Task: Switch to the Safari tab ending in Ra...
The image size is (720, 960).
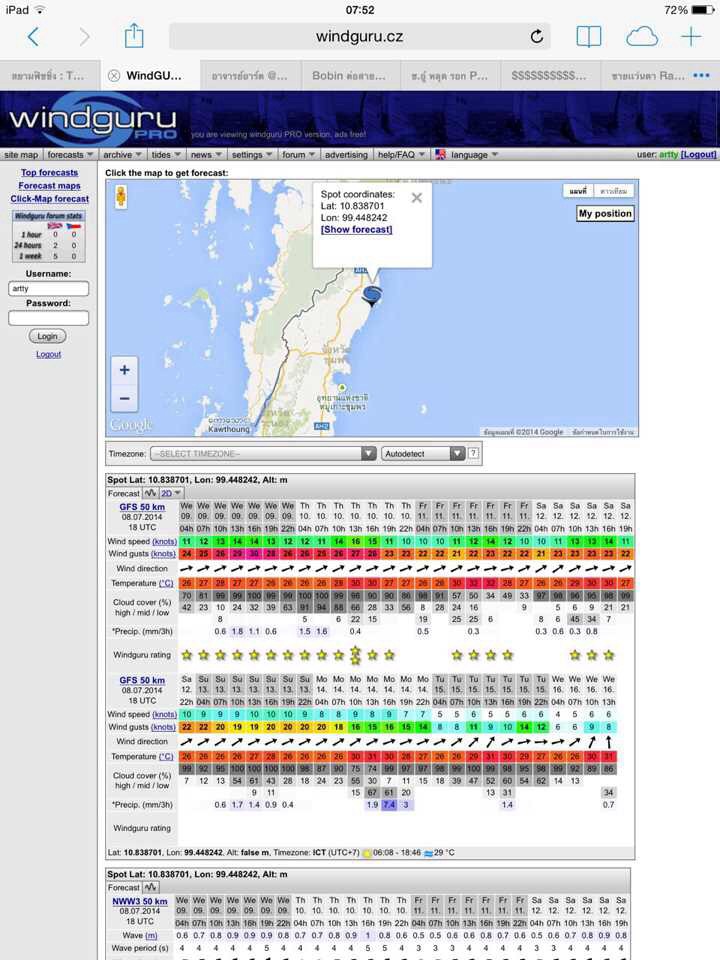Action: pyautogui.click(x=650, y=75)
